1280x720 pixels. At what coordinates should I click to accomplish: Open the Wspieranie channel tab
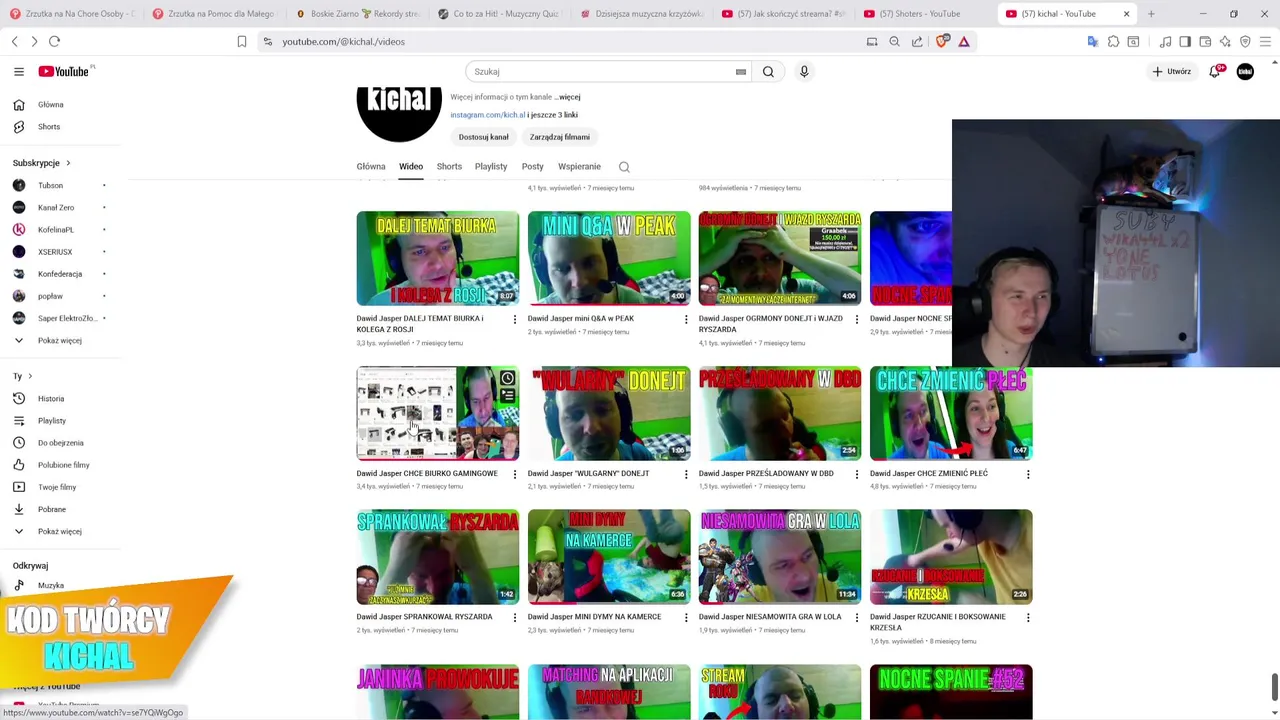(x=580, y=167)
